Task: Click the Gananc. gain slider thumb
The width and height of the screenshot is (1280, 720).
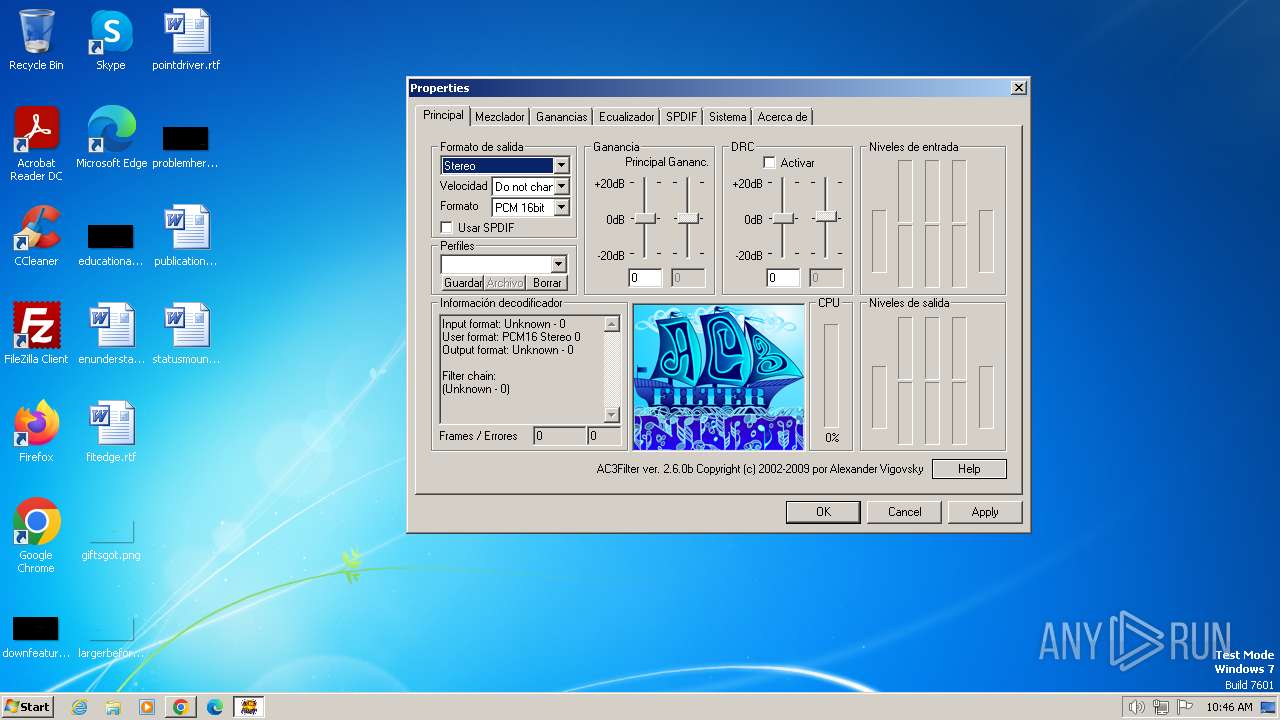Action: tap(688, 218)
